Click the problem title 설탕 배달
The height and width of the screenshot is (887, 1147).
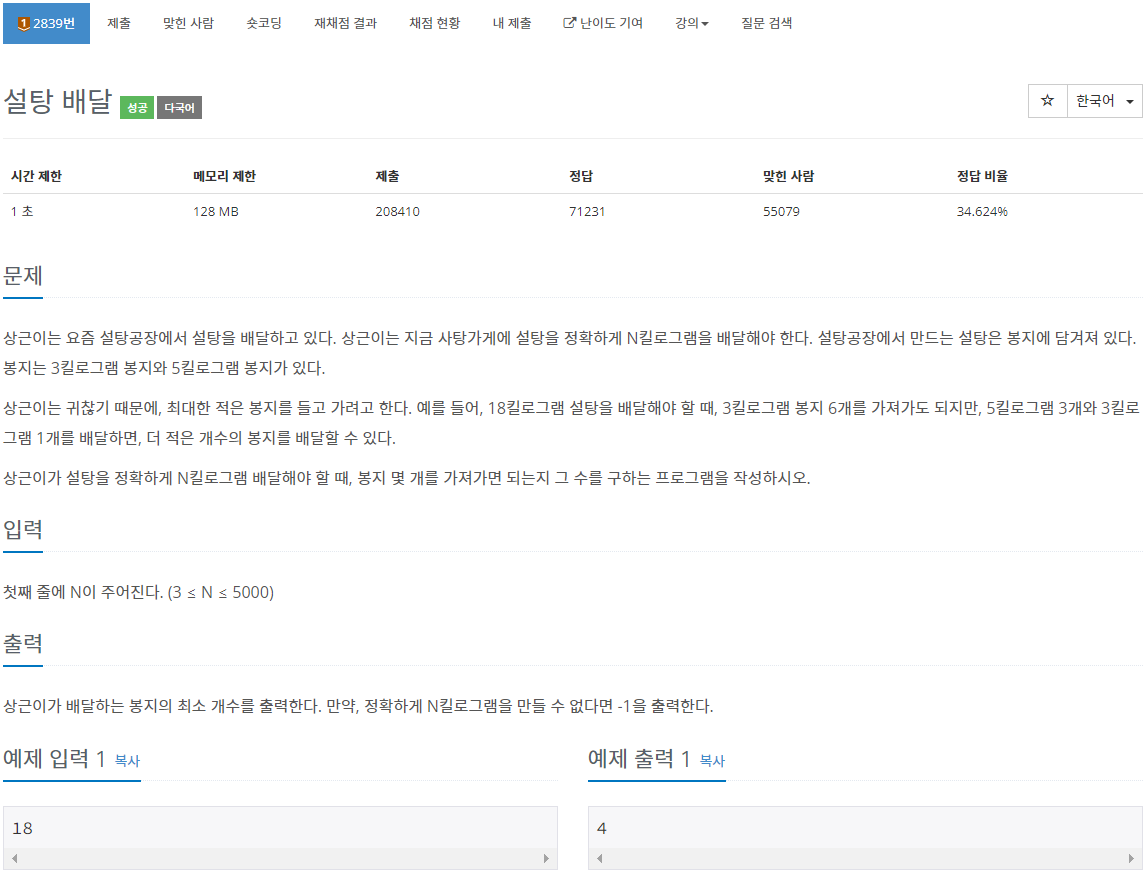pos(58,101)
